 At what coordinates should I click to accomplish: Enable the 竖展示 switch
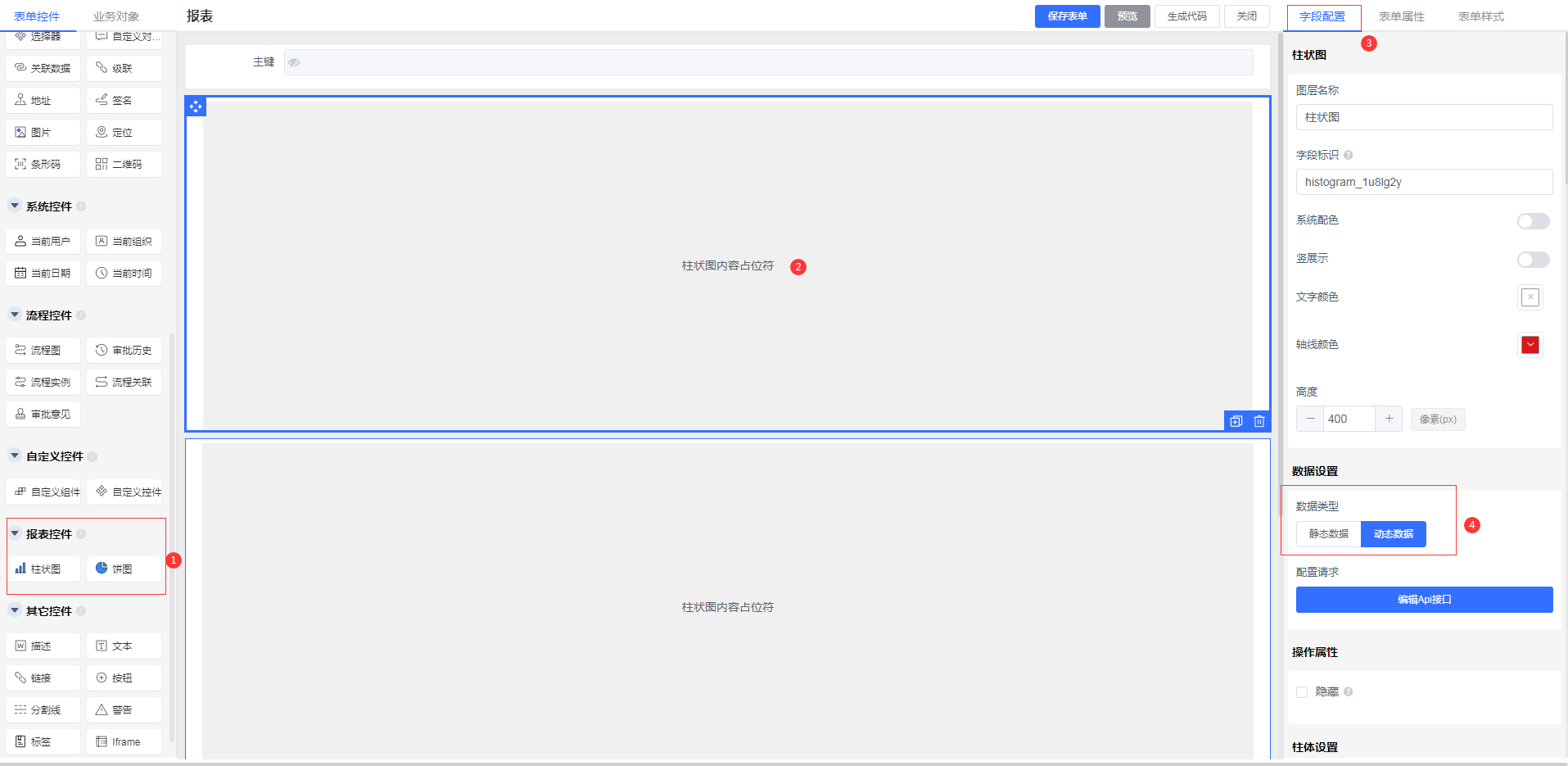(1533, 260)
